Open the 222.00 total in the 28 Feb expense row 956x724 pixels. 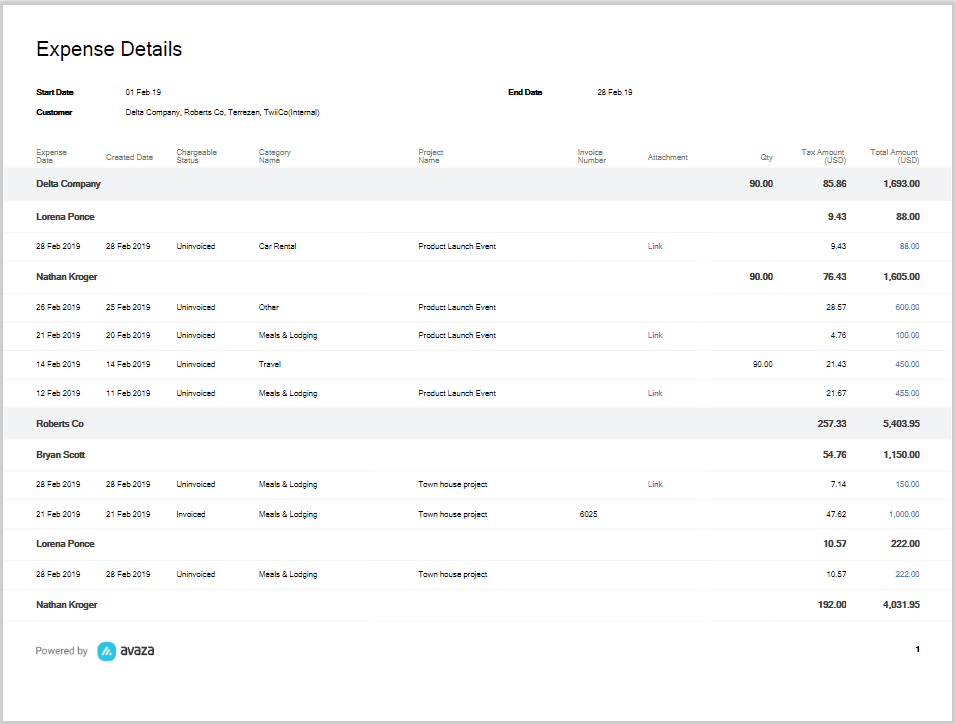907,575
